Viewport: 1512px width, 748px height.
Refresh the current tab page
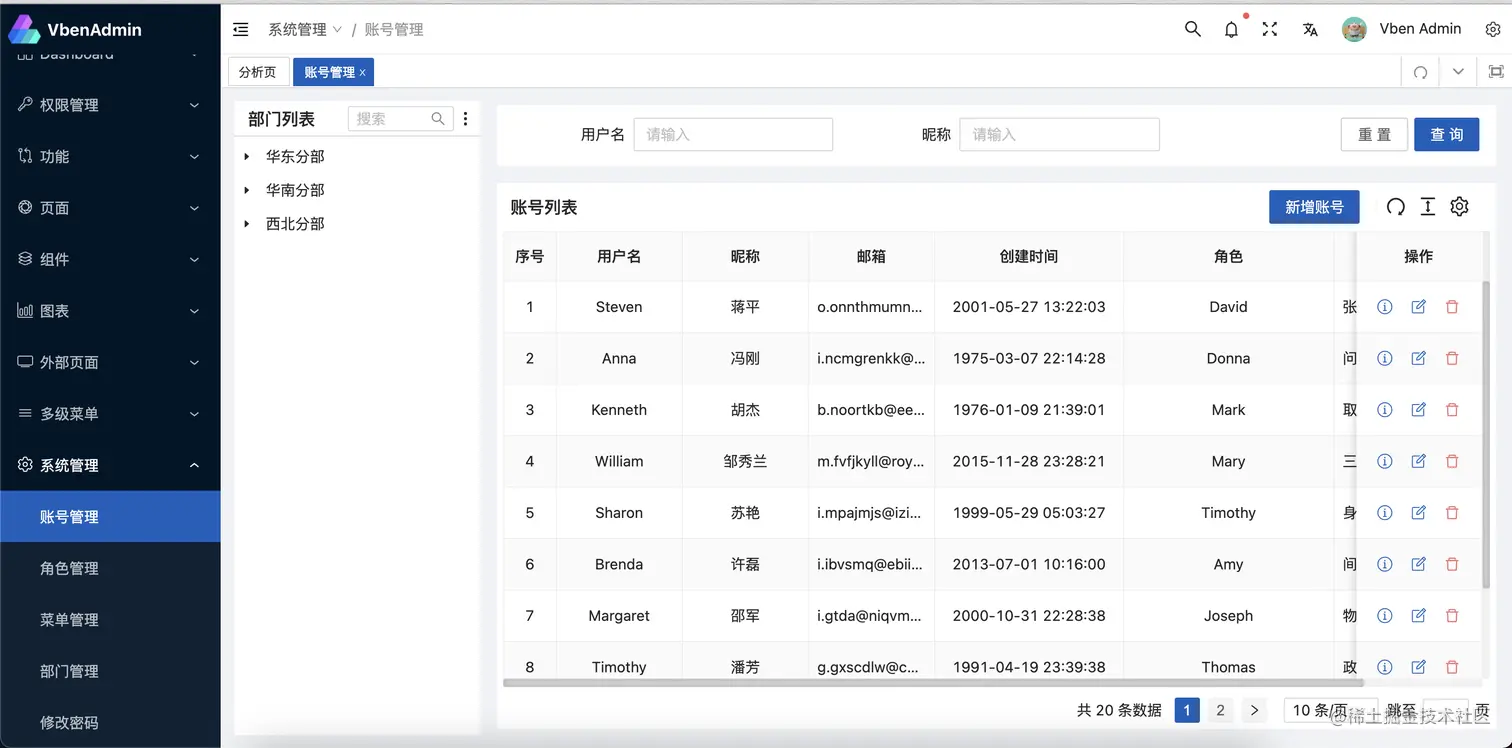[1420, 72]
